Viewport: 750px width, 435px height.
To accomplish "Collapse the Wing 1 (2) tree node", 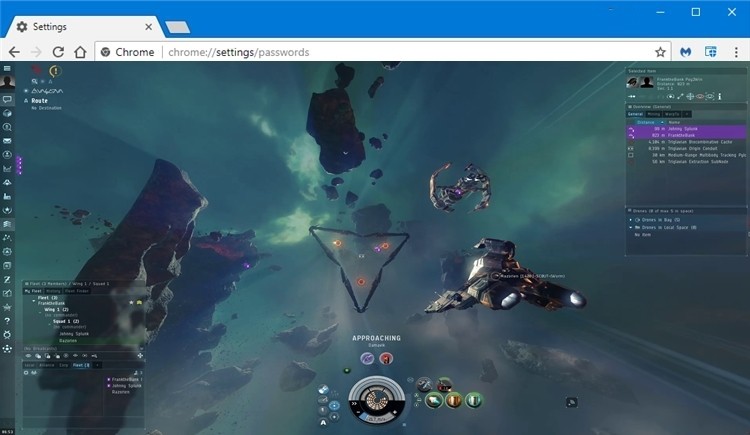I will [40, 310].
